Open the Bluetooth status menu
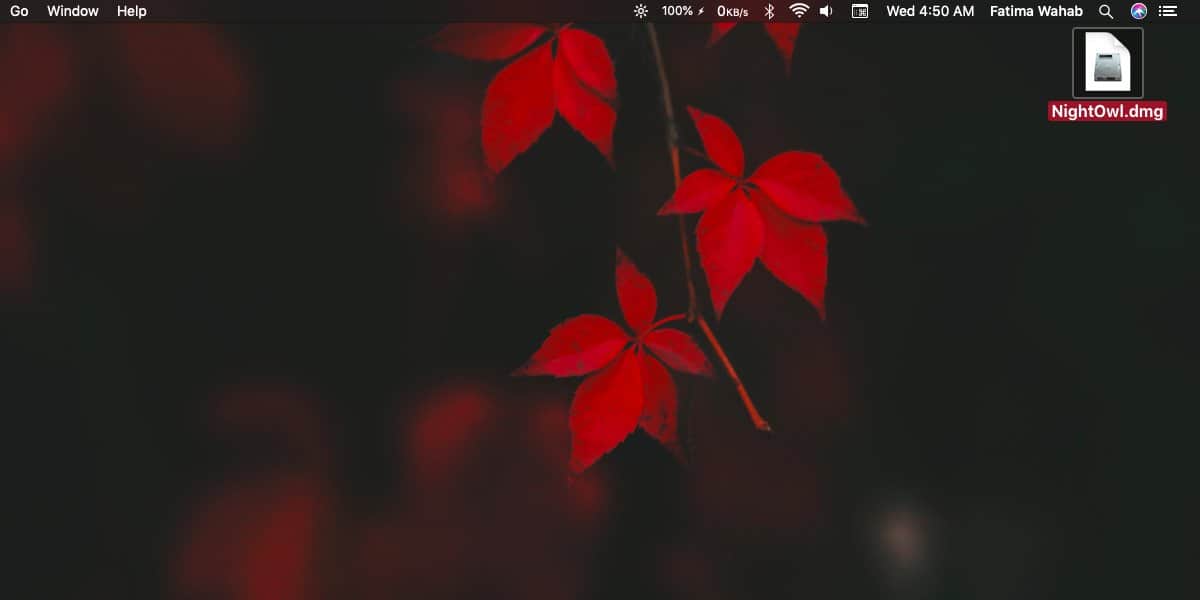The image size is (1200, 600). (x=770, y=11)
